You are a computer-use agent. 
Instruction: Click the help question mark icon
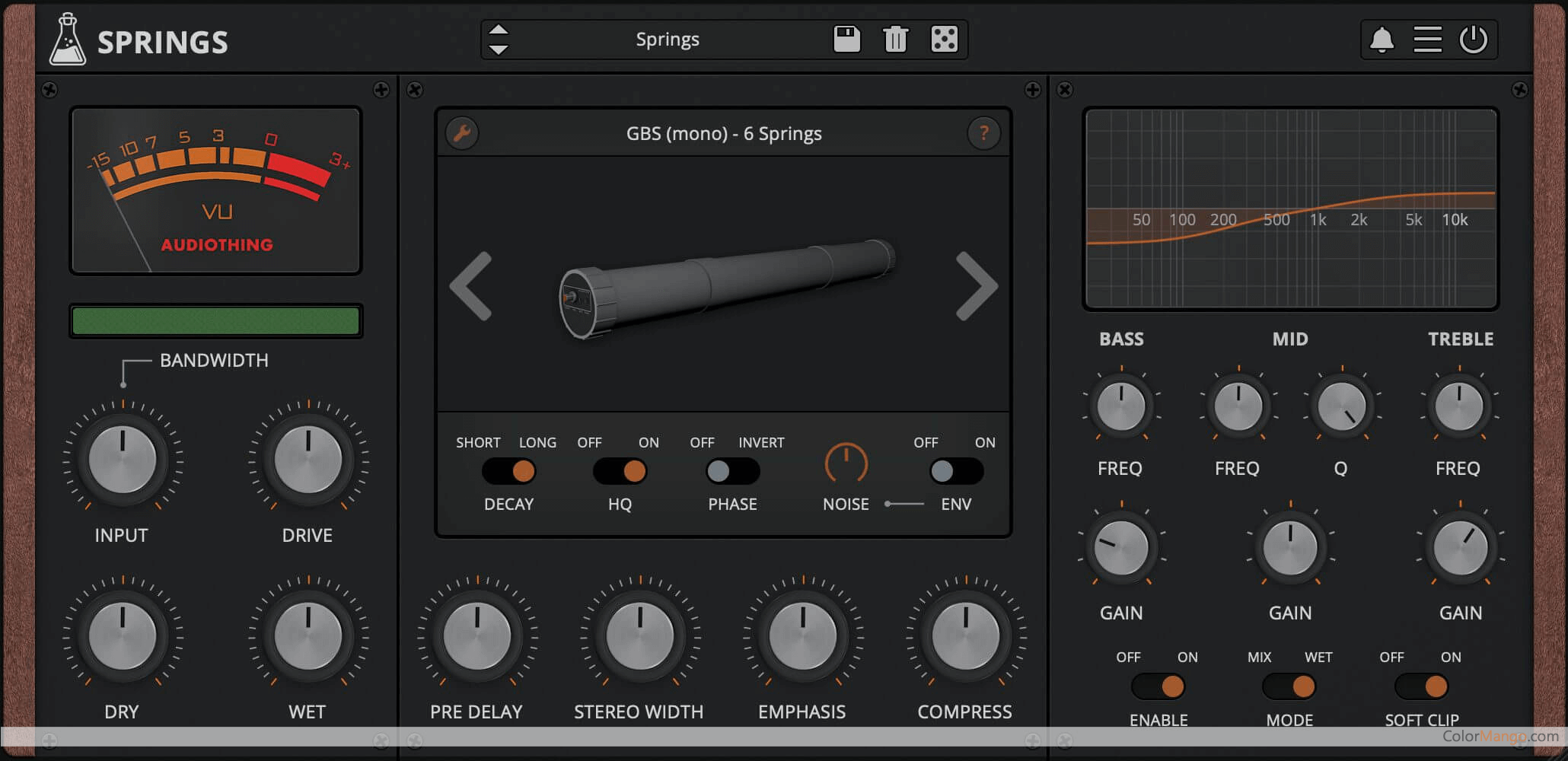click(984, 132)
